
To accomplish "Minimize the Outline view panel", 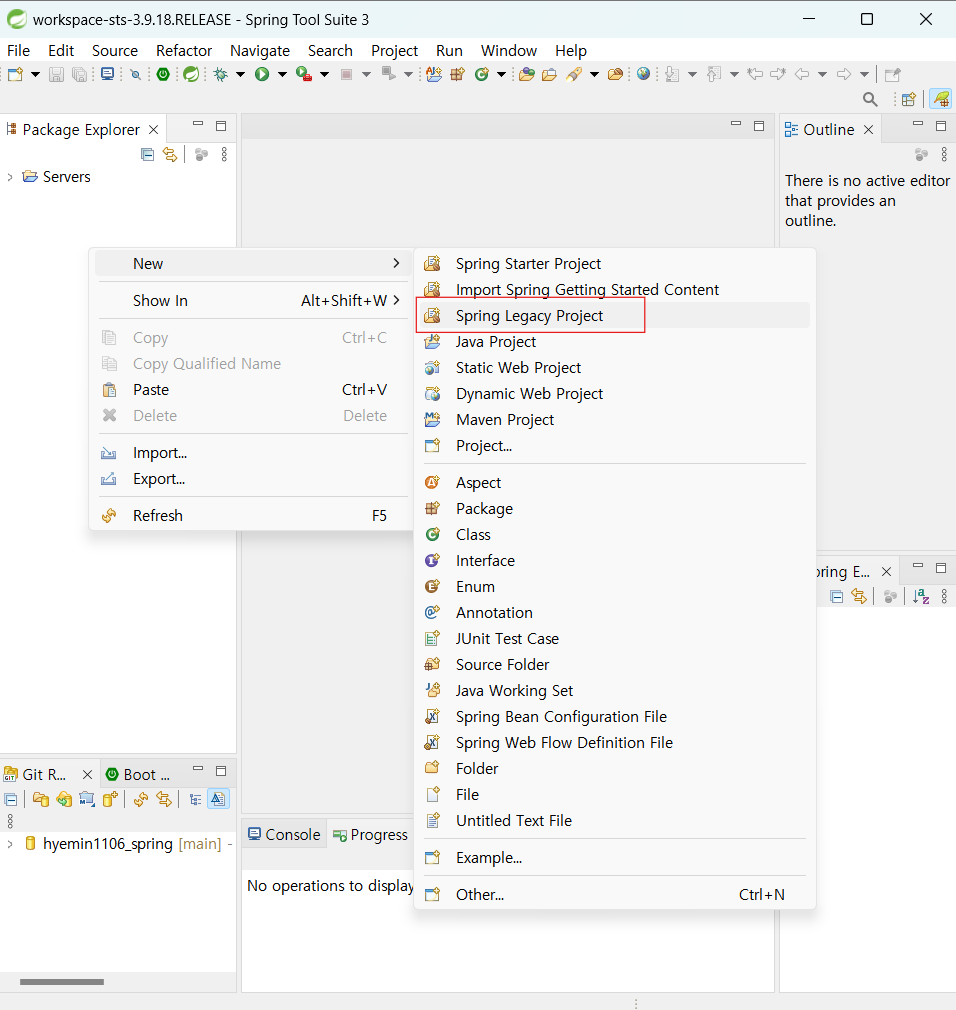I will 917,123.
